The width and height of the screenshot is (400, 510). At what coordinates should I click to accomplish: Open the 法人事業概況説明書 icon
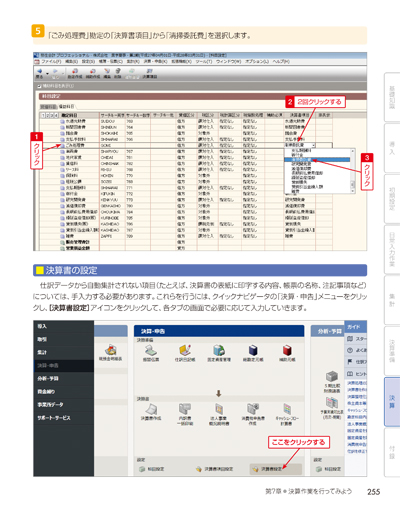click(x=219, y=414)
